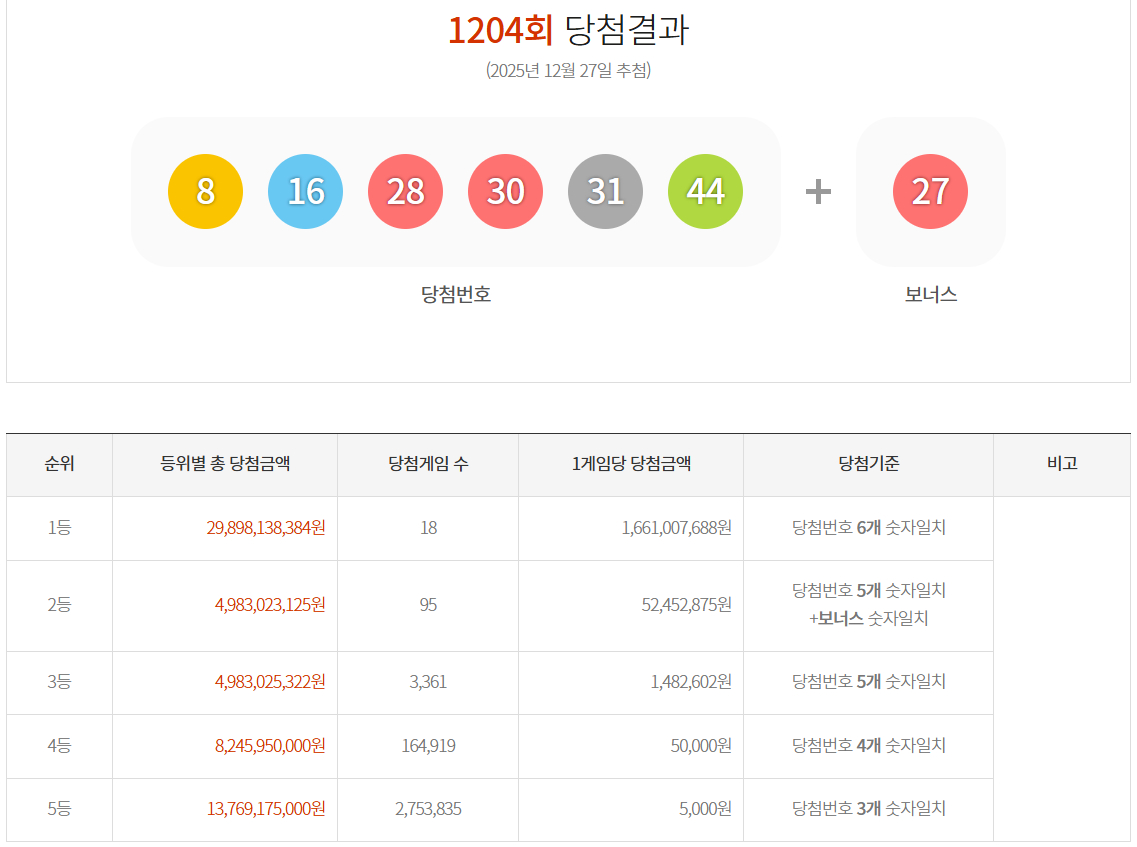Select the bonus number 27 ball
The image size is (1137, 847).
coord(930,191)
